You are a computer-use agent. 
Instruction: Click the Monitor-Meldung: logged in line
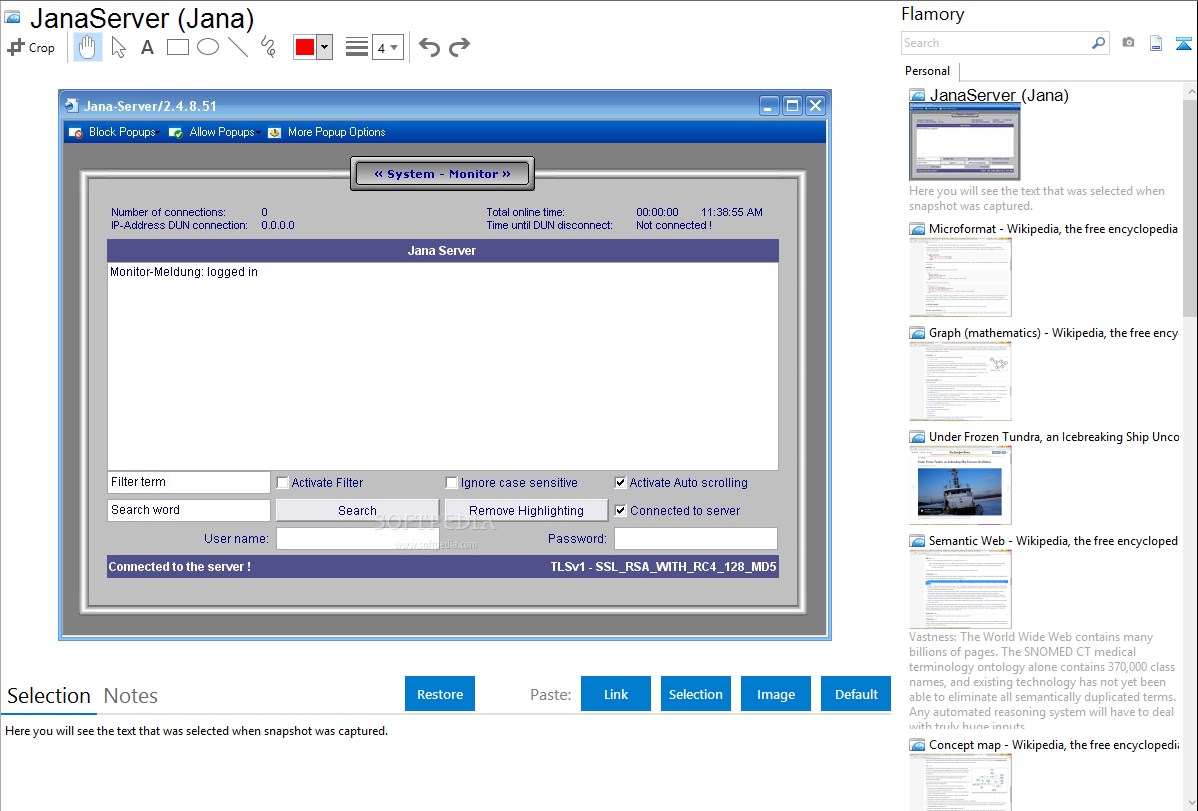(x=184, y=272)
